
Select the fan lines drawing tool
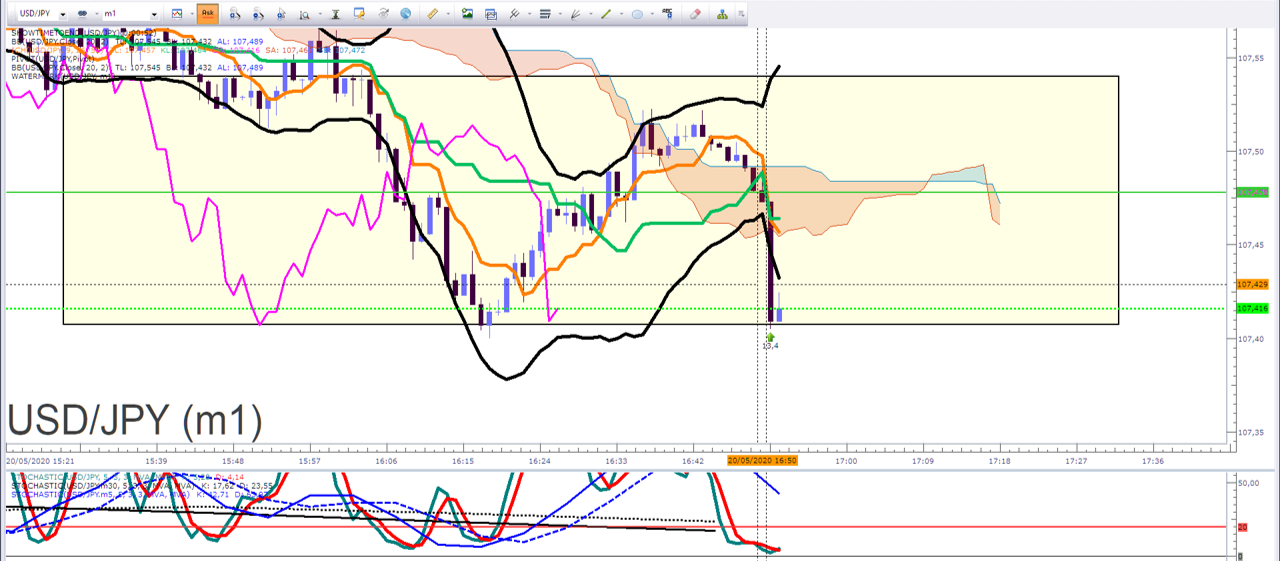point(575,14)
